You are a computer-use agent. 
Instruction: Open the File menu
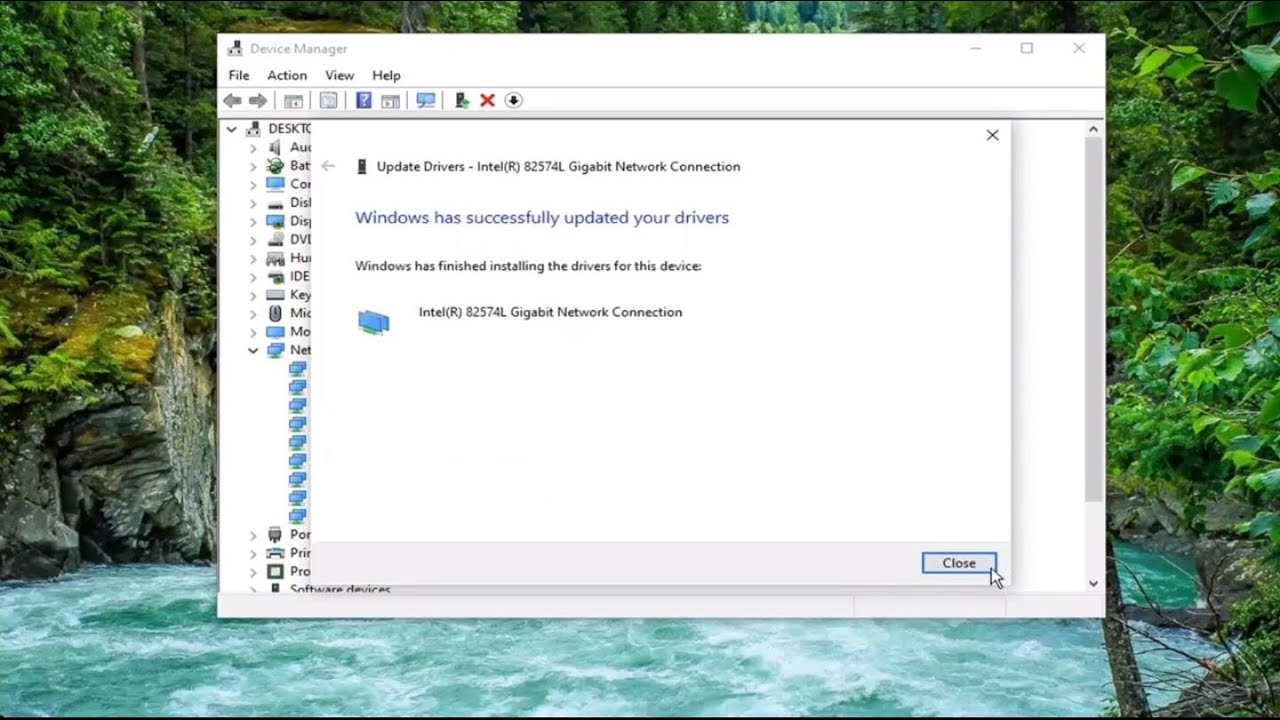click(x=239, y=75)
